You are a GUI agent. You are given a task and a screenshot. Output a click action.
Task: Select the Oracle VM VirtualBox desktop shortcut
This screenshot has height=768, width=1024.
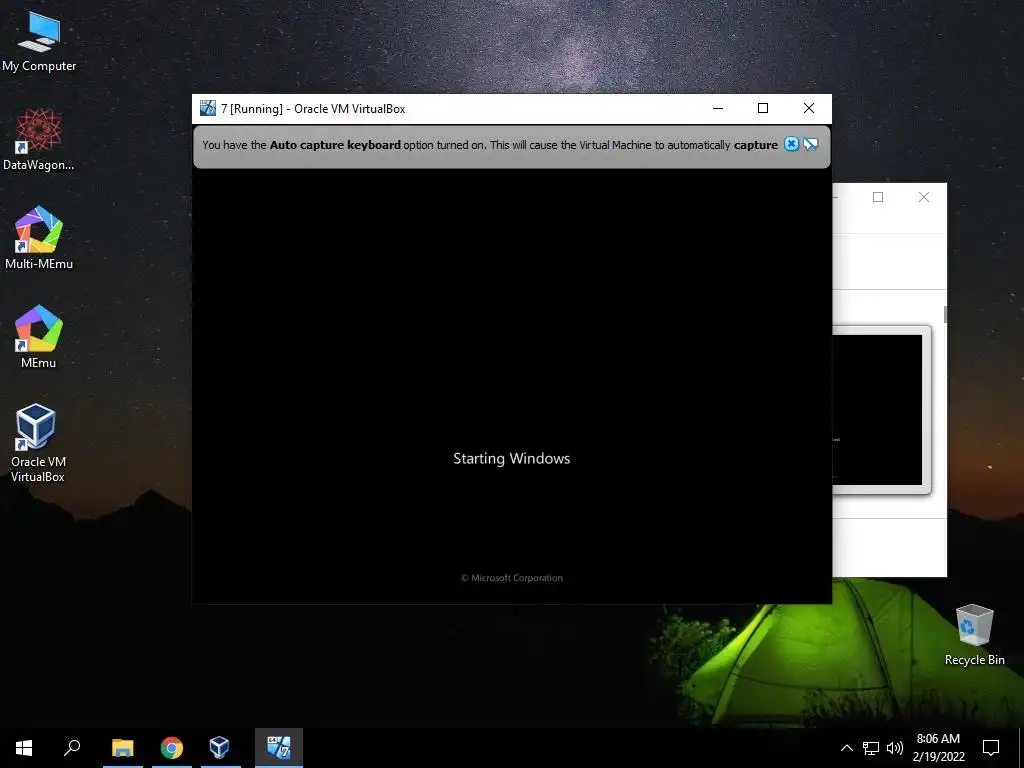click(37, 443)
